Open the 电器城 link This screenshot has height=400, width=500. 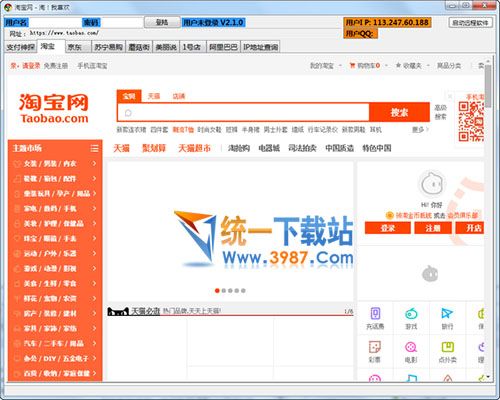269,148
